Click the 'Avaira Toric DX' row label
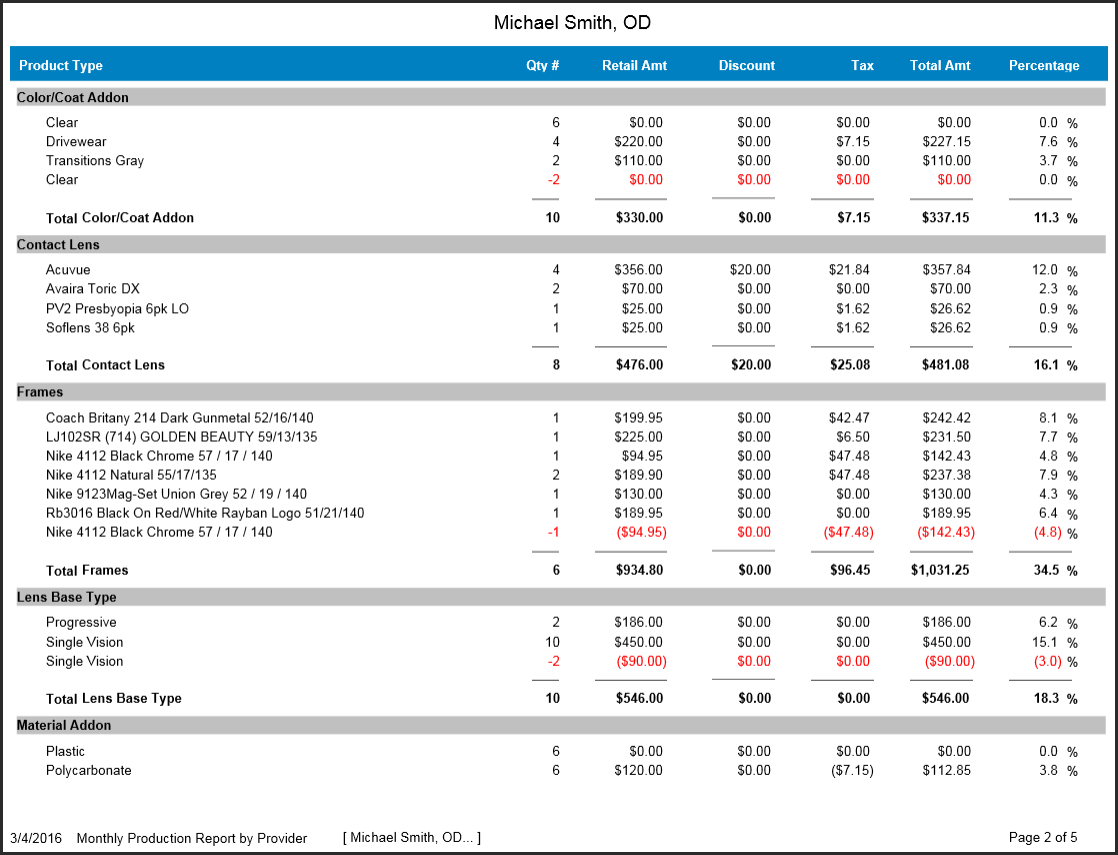The height and width of the screenshot is (855, 1118). (x=93, y=290)
